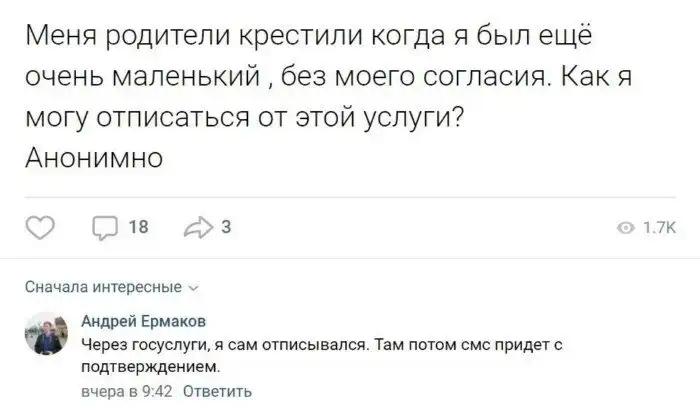700x407 pixels.
Task: Click the comment text starting "Через госуслуги"
Action: click(x=250, y=345)
